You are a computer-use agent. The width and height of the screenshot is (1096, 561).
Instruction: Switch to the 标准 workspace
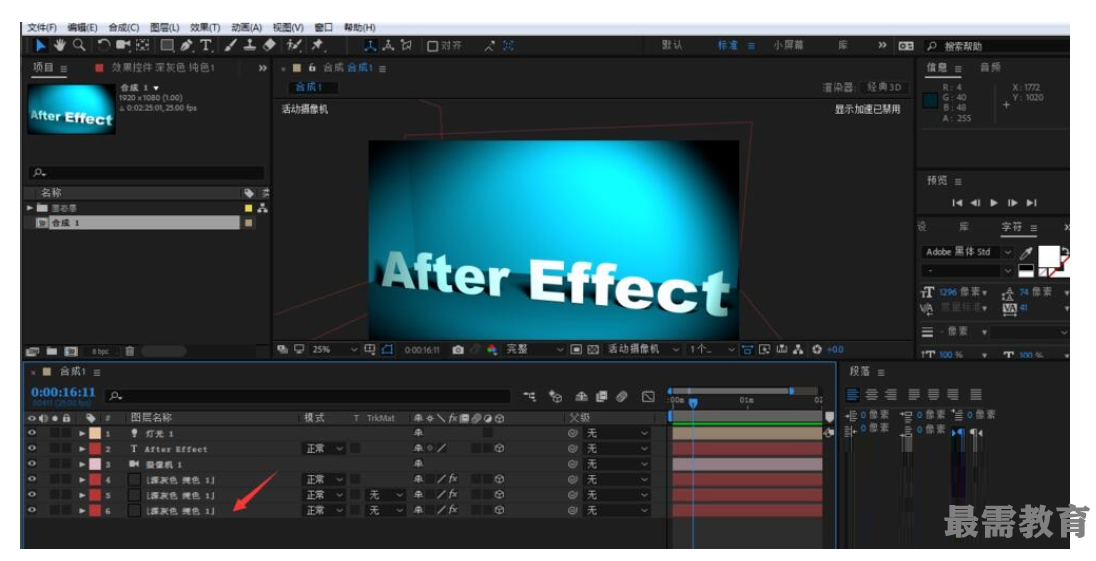[x=728, y=45]
